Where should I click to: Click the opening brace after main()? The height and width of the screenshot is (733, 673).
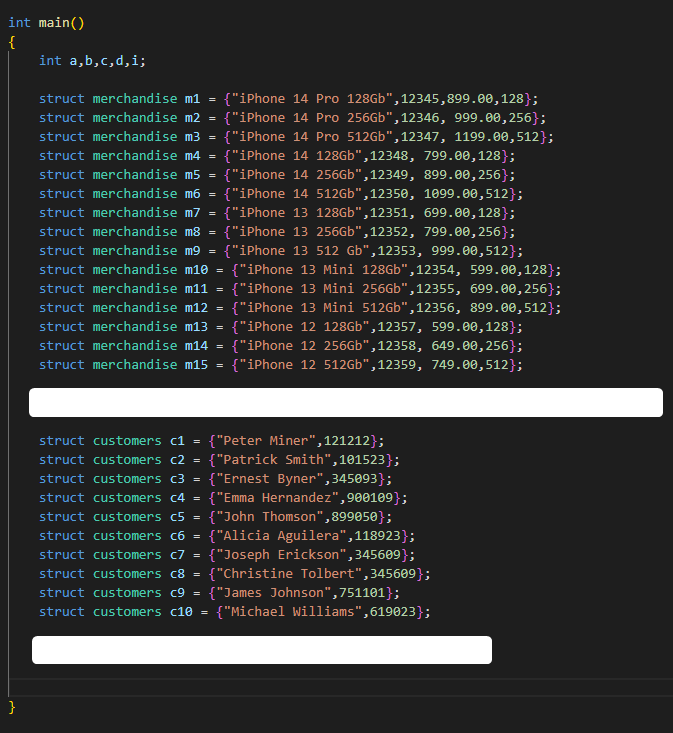[12, 42]
